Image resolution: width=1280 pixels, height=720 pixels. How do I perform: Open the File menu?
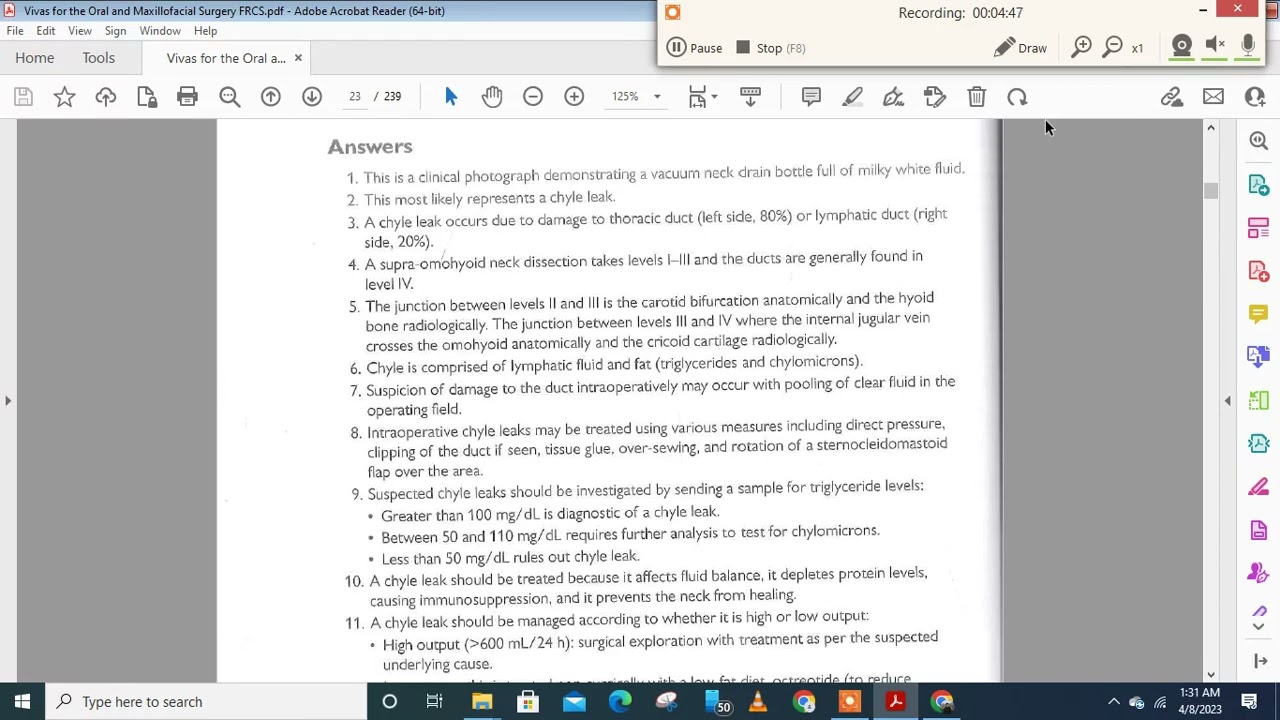[x=15, y=31]
